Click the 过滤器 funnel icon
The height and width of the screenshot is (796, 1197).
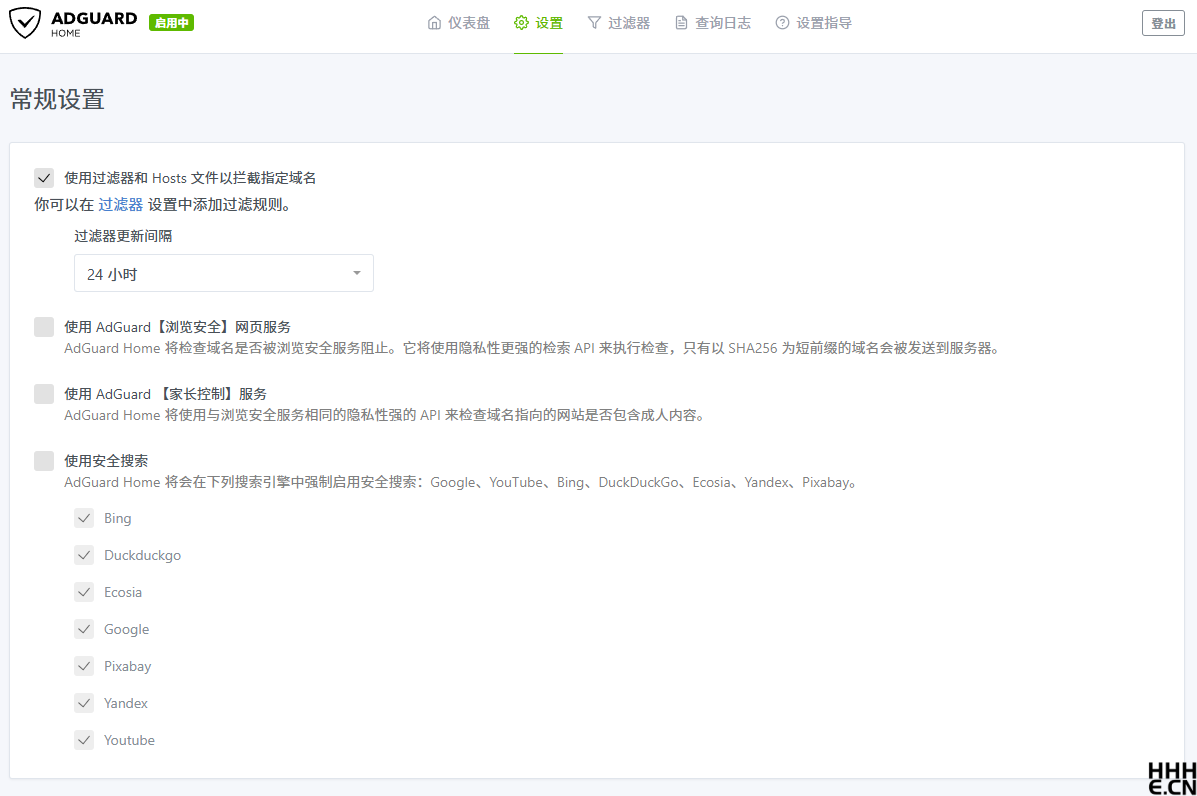(x=594, y=23)
